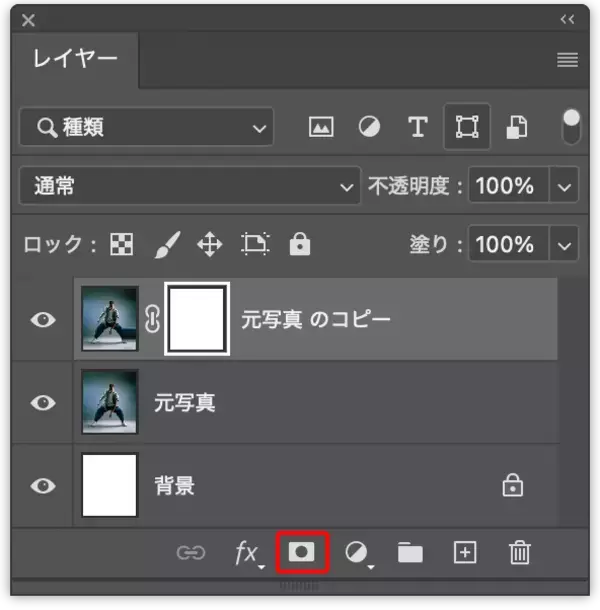The height and width of the screenshot is (610, 600).
Task: Hide the 元写真 layer via eye icon
Action: point(43,403)
